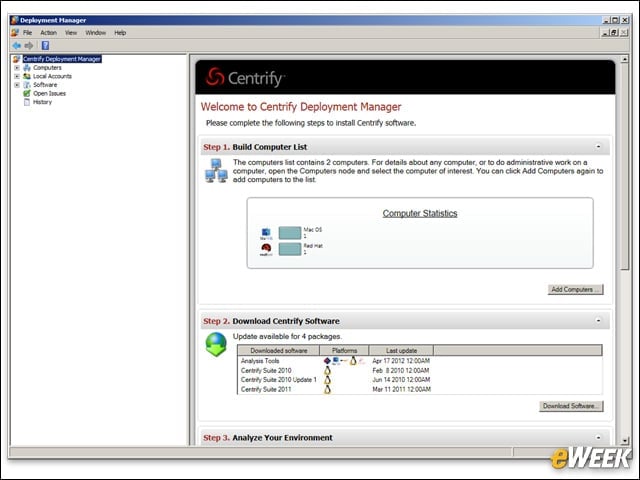This screenshot has height=480, width=640.
Task: Select the History tree item
Action: 42,102
